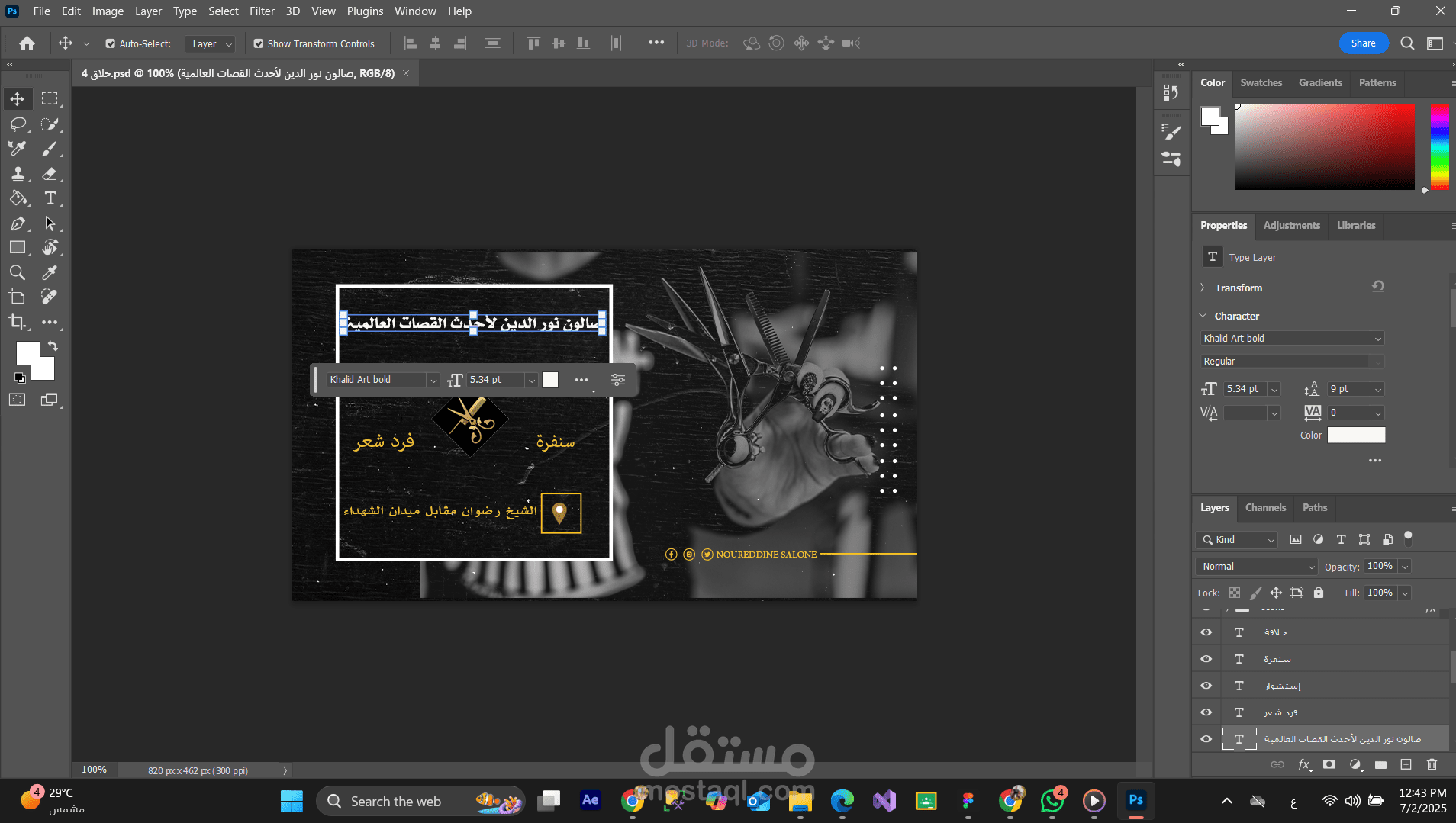Collapse the Character section

(1203, 316)
